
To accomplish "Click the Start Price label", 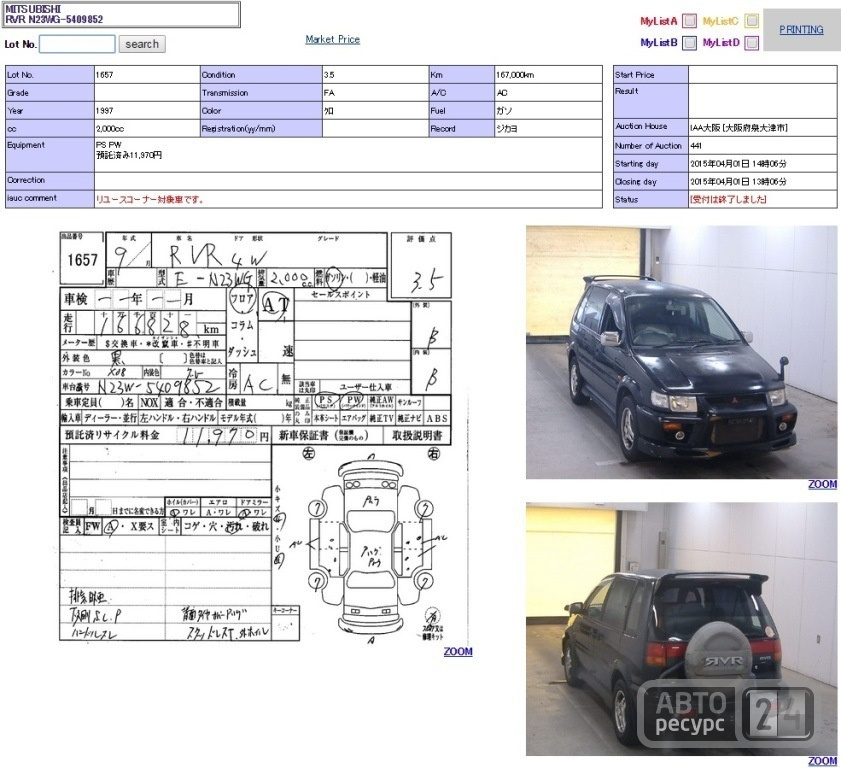I will tap(635, 75).
